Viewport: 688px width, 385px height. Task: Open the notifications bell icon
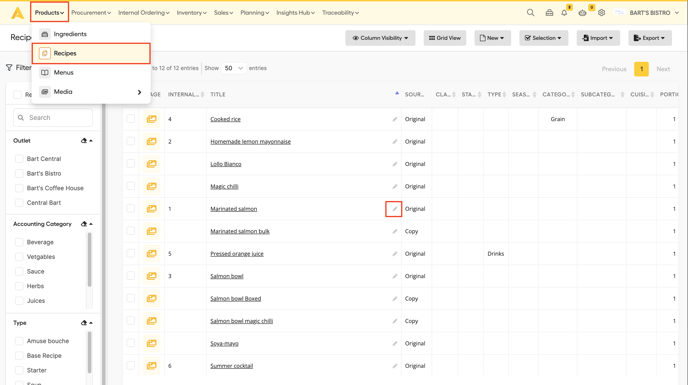[564, 13]
